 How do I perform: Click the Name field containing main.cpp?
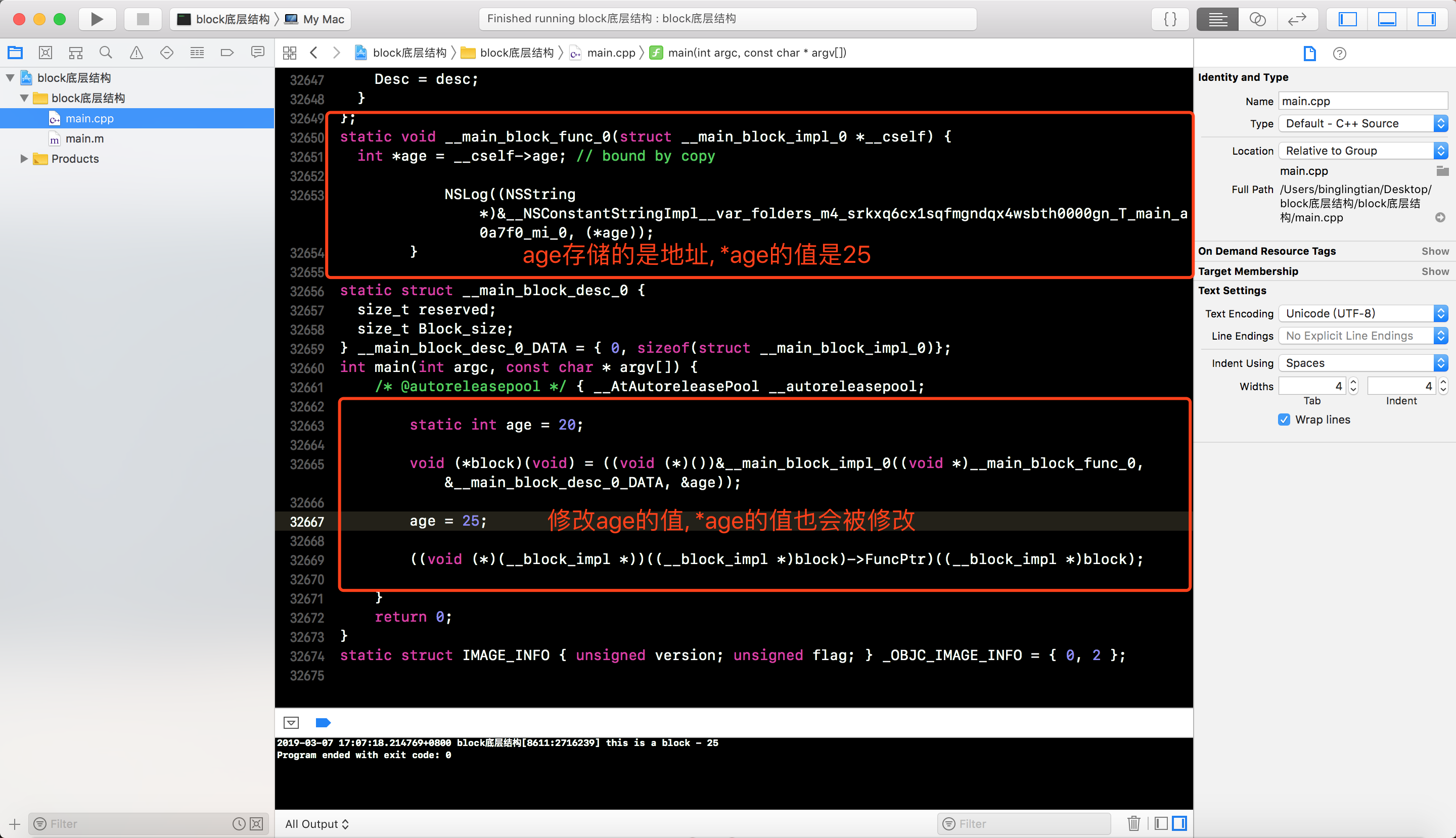point(1362,101)
